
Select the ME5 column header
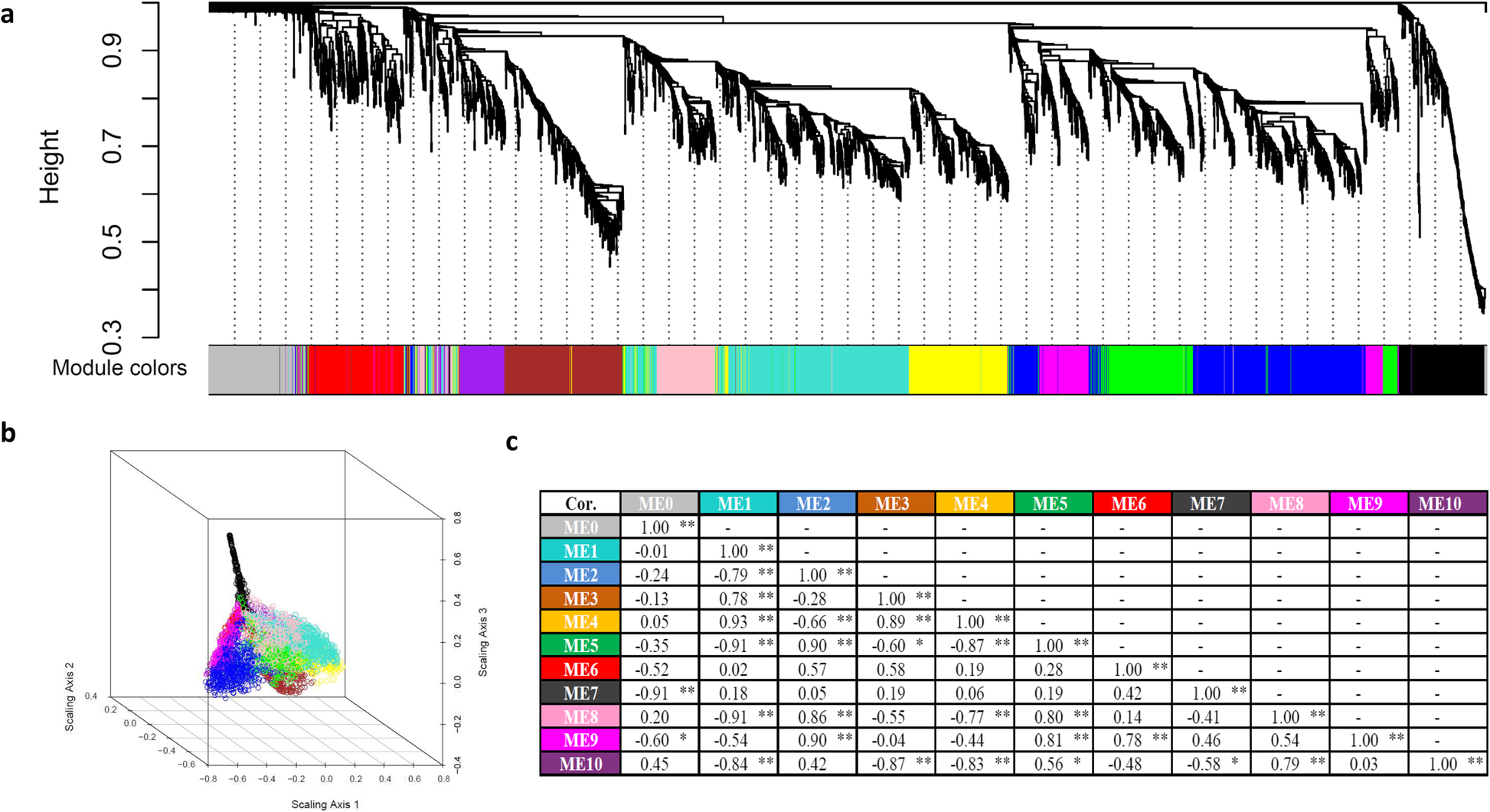[x=1054, y=503]
